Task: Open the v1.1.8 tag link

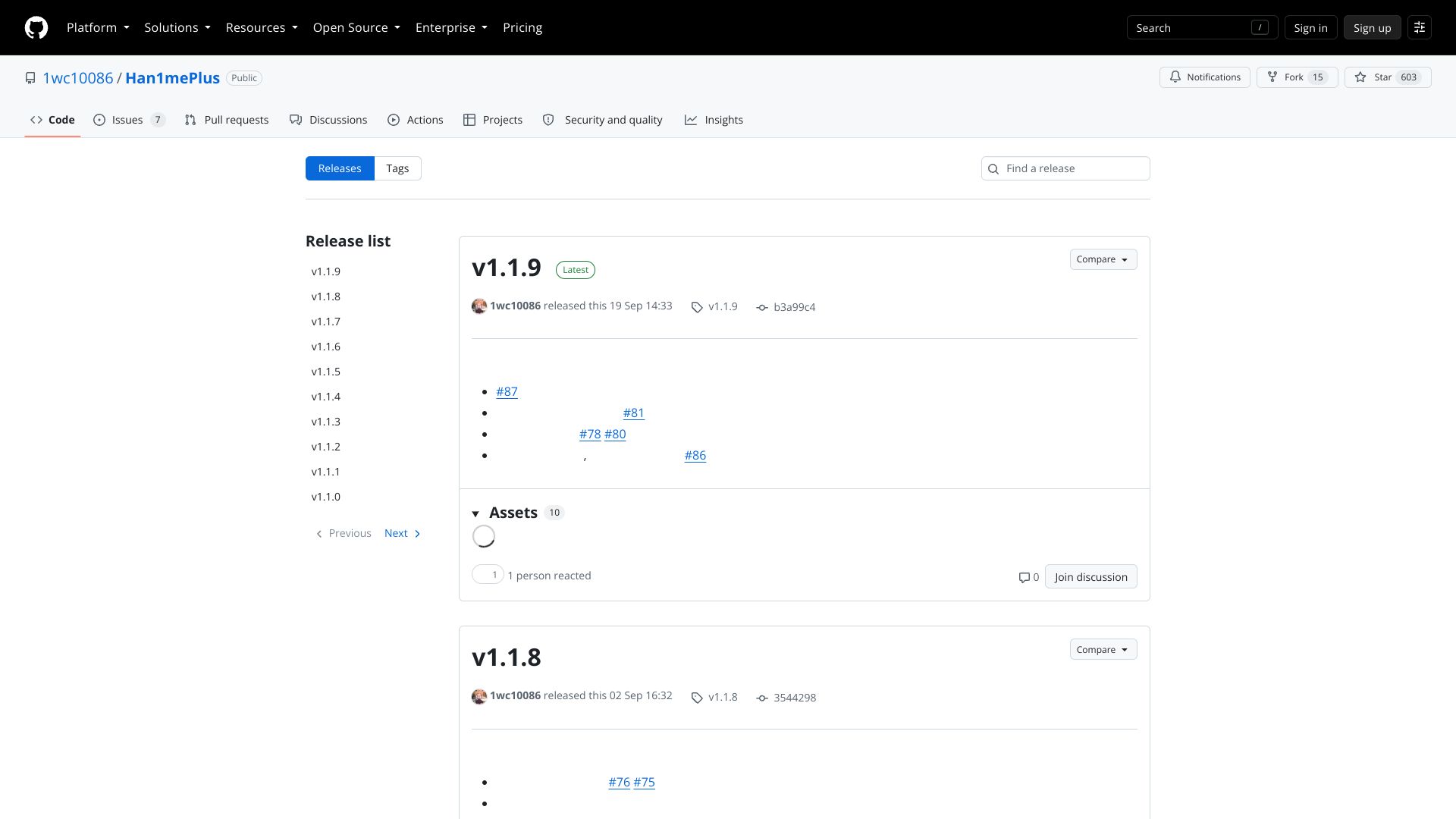Action: click(x=714, y=698)
